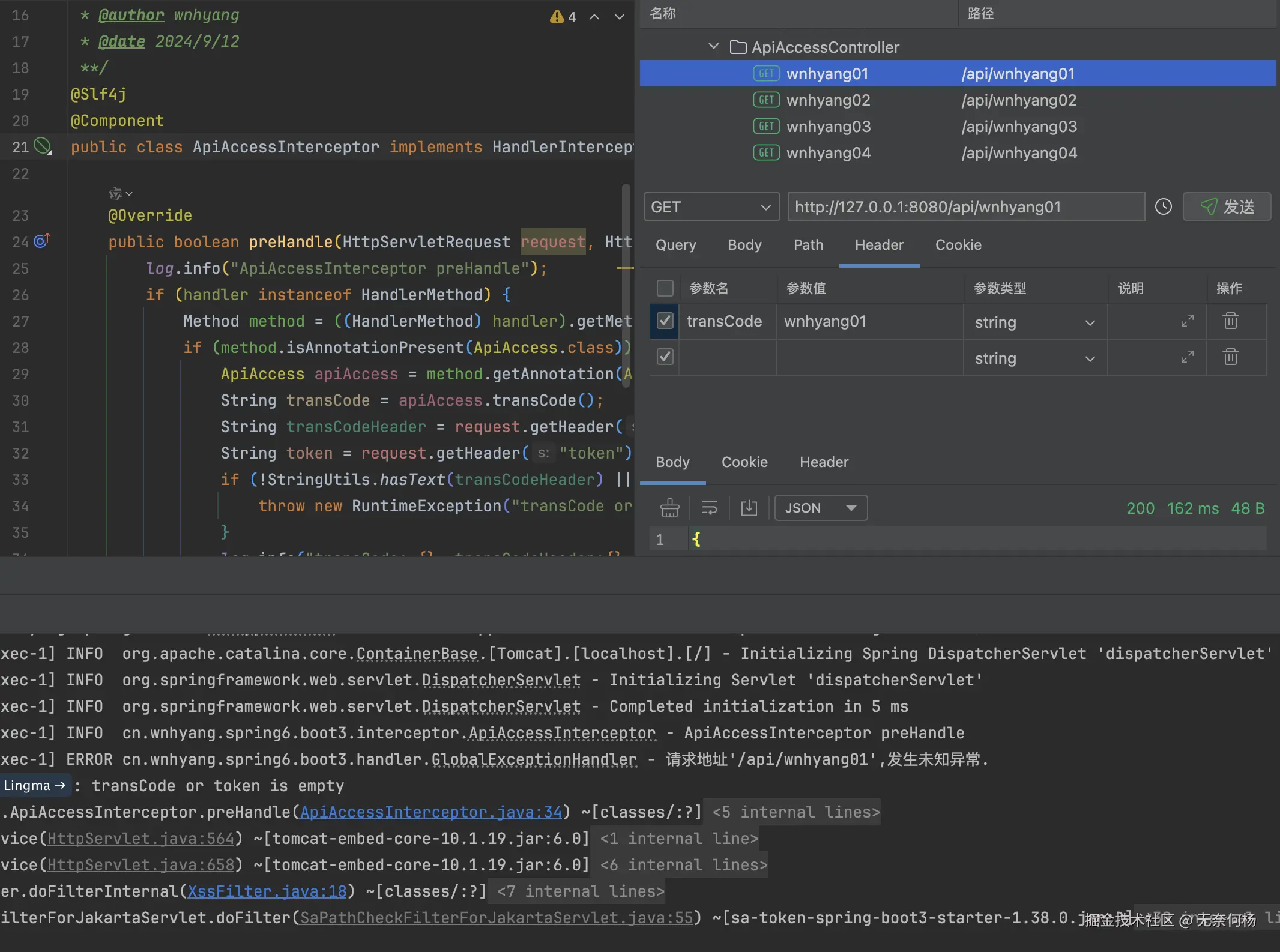Viewport: 1280px width, 952px height.
Task: Open the warnings indicator in editor
Action: pyautogui.click(x=563, y=17)
